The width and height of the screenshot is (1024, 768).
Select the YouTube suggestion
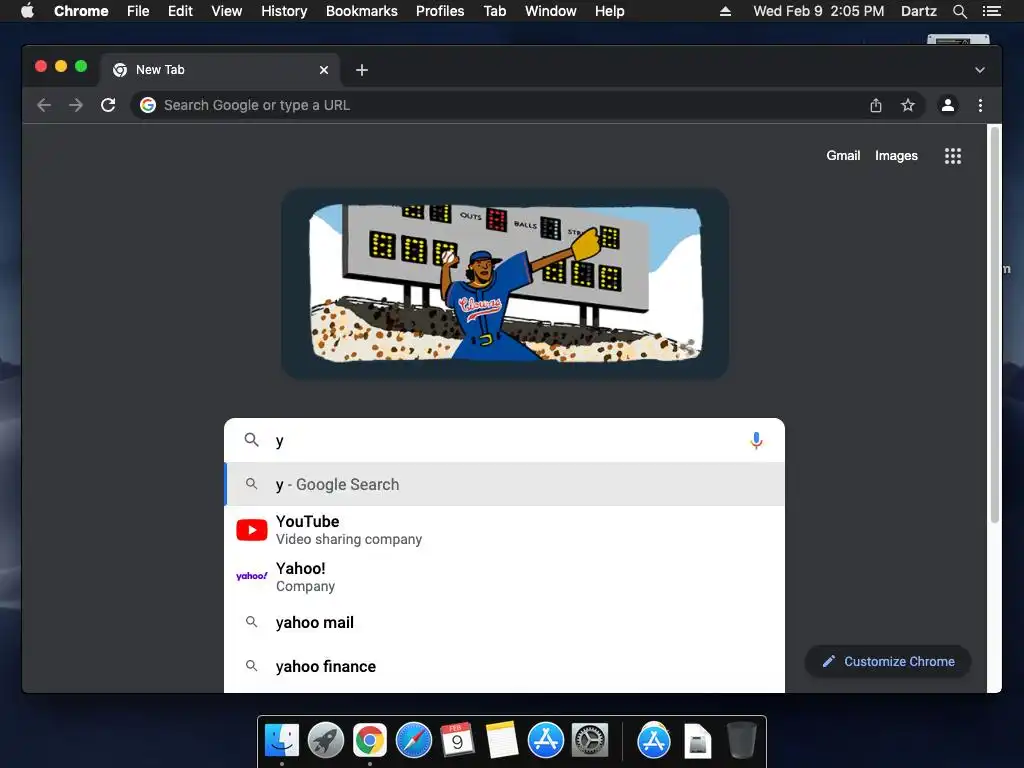click(x=504, y=530)
